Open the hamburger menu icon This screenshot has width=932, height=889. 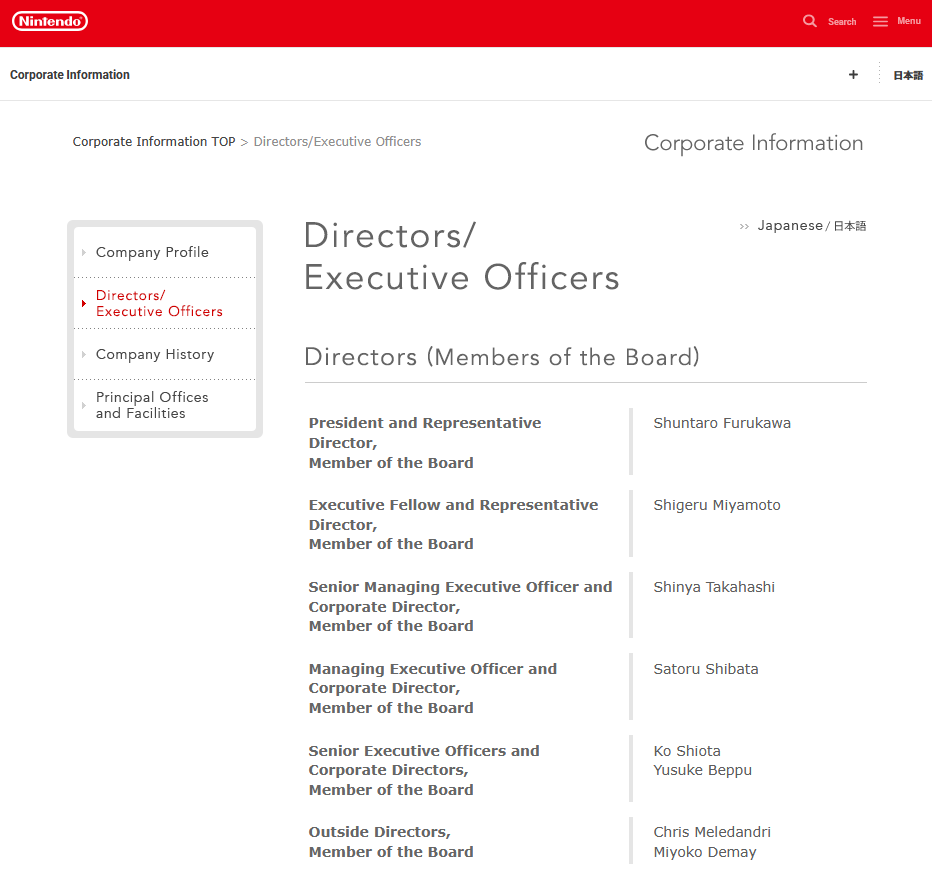(x=880, y=21)
